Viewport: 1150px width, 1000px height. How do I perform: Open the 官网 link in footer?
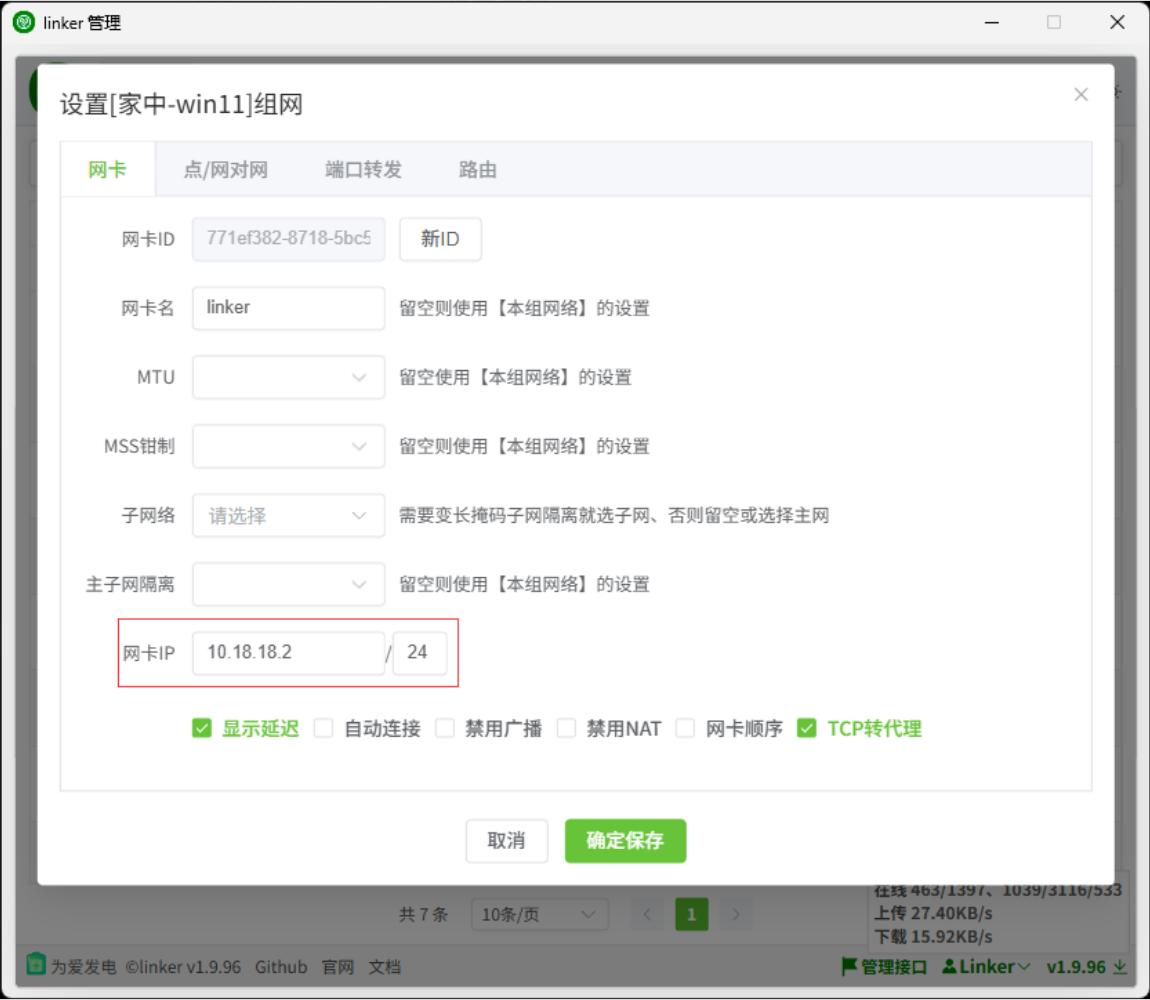(x=337, y=967)
